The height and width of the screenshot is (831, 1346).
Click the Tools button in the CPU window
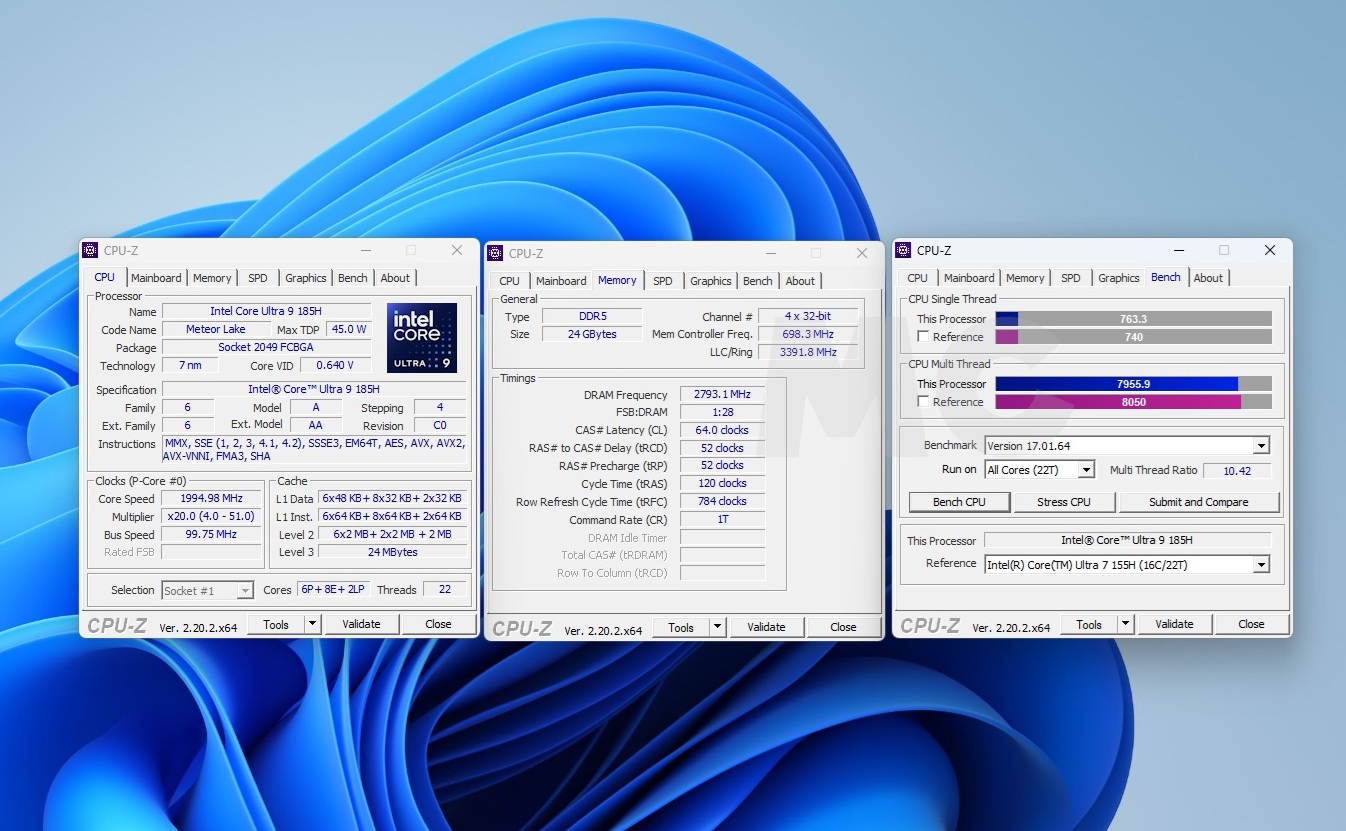point(276,624)
